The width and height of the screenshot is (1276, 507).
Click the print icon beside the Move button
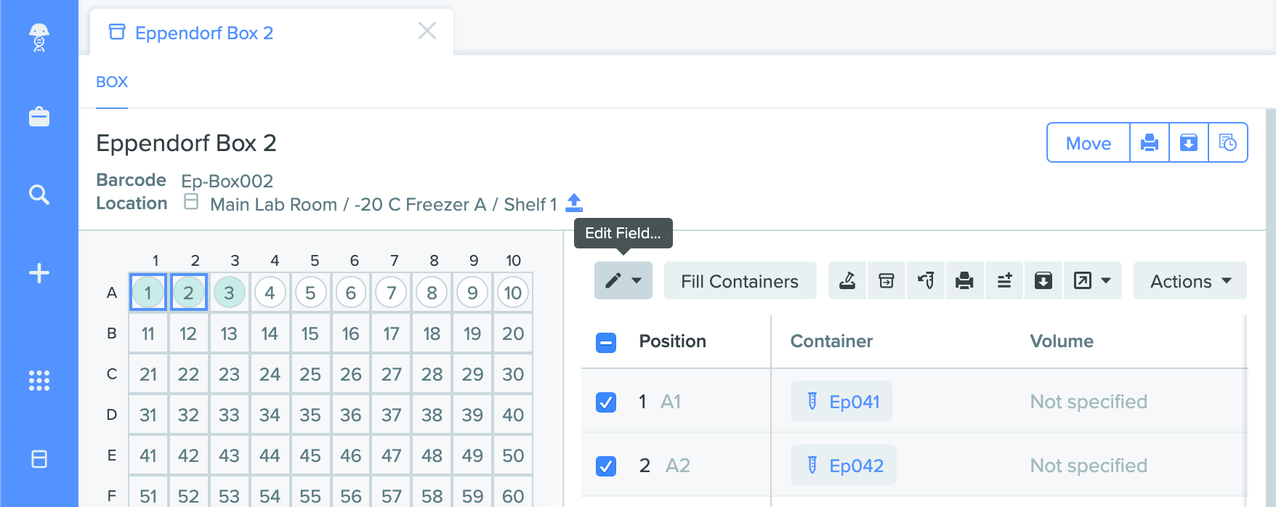tap(1149, 143)
